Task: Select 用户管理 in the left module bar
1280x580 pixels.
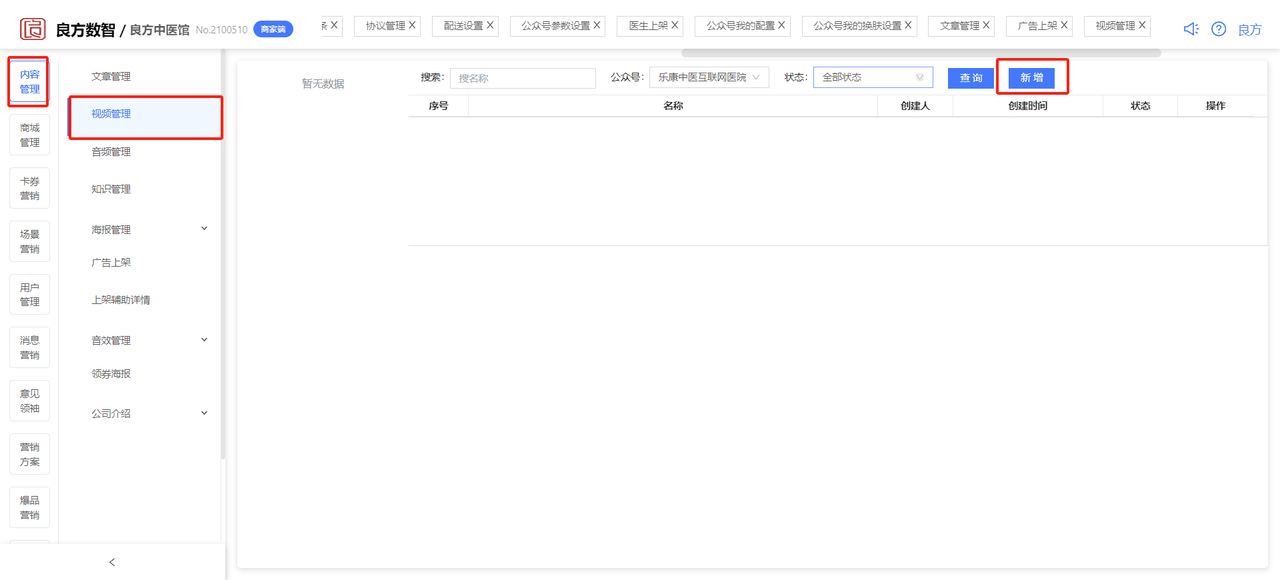Action: pyautogui.click(x=30, y=294)
